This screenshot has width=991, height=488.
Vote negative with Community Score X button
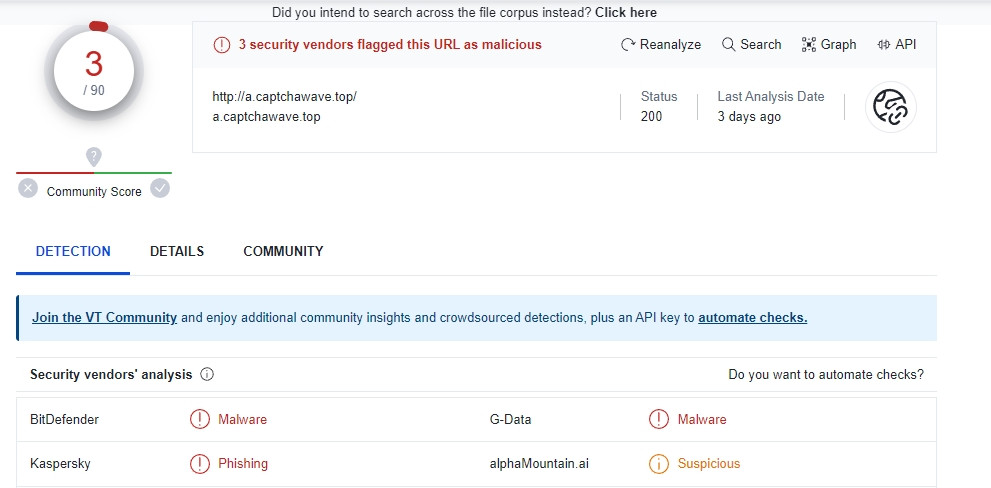pyautogui.click(x=28, y=188)
